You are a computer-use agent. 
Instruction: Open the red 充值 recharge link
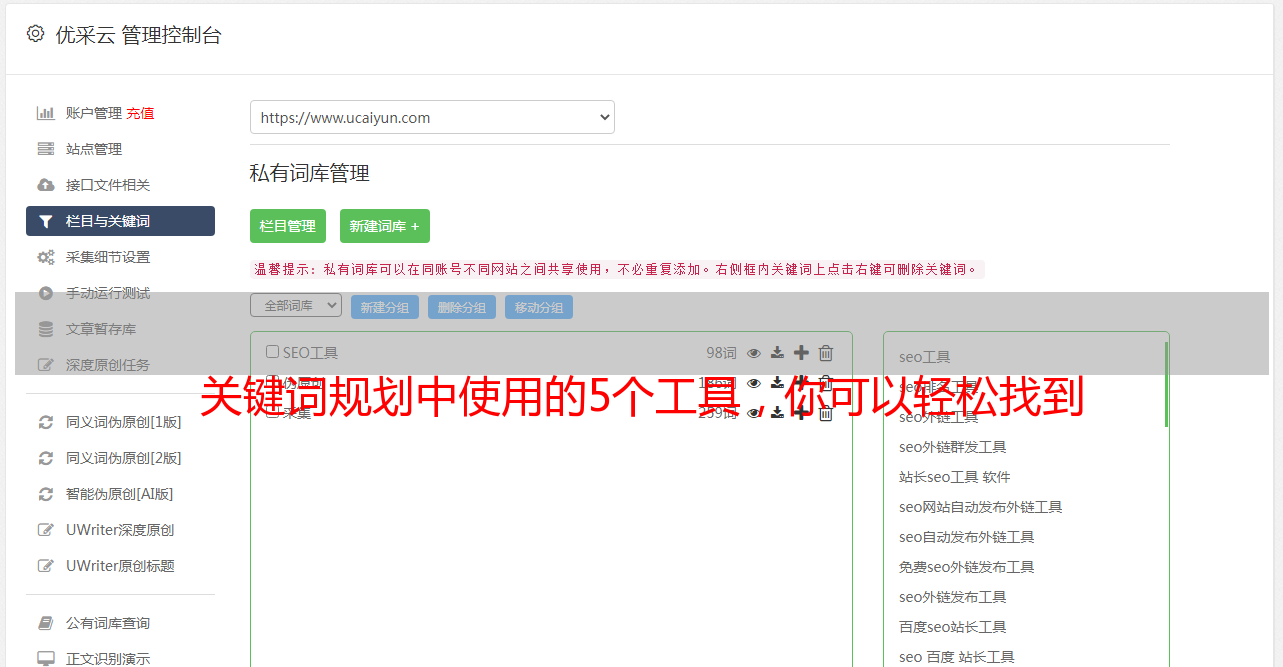click(140, 113)
